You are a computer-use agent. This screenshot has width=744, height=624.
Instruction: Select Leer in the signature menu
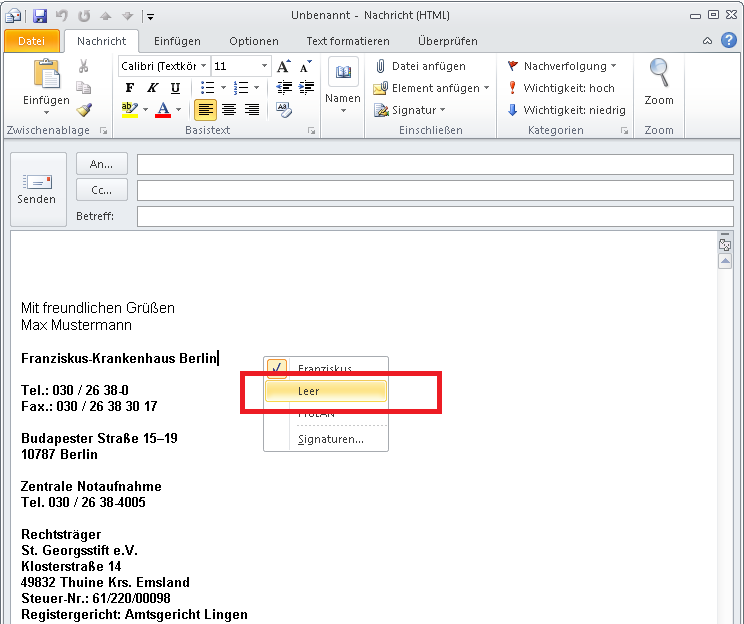326,391
